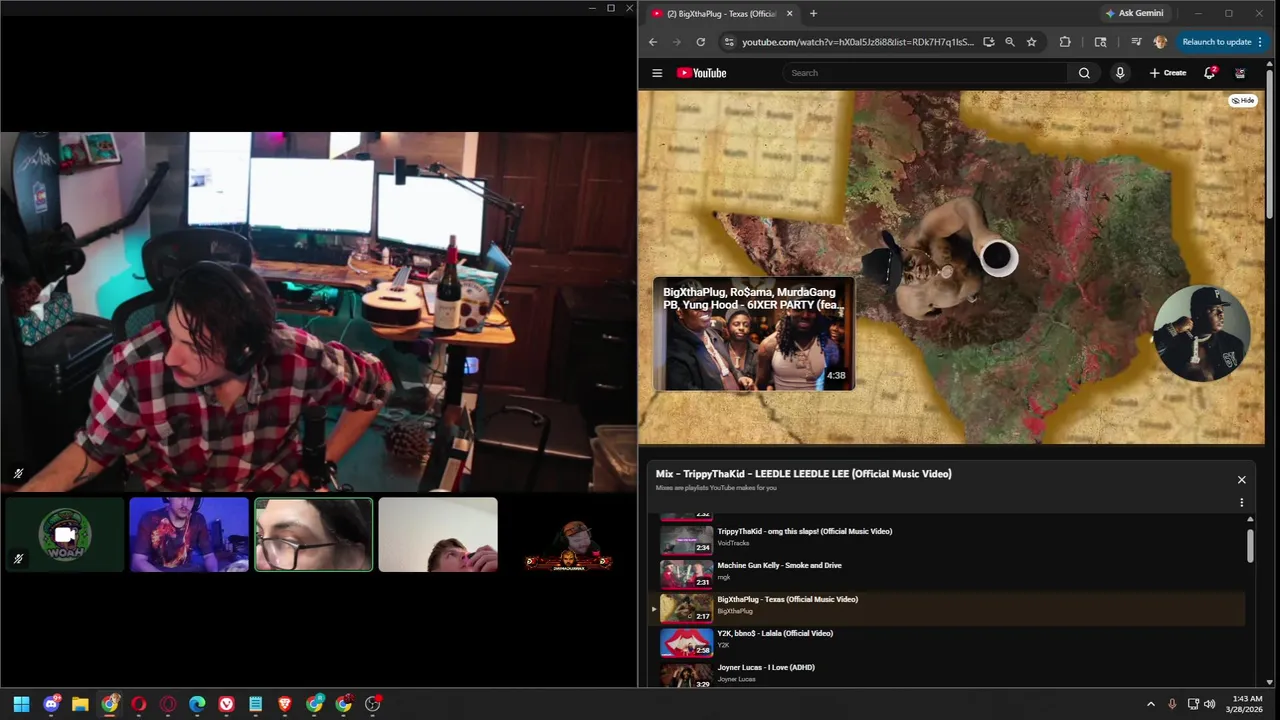This screenshot has height=720, width=1280.
Task: Click the playlist scroll up arrow
Action: click(x=1250, y=520)
